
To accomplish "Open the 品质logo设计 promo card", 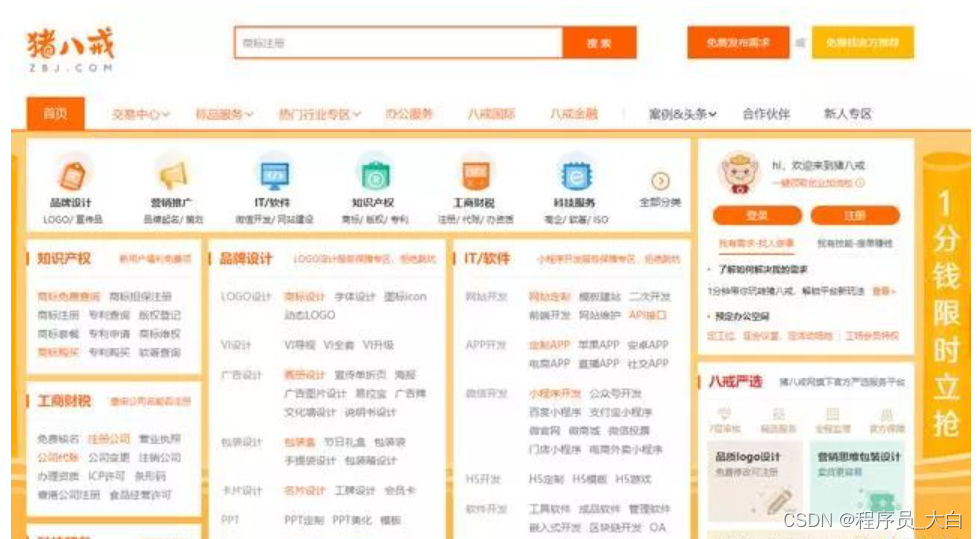I will click(x=755, y=481).
